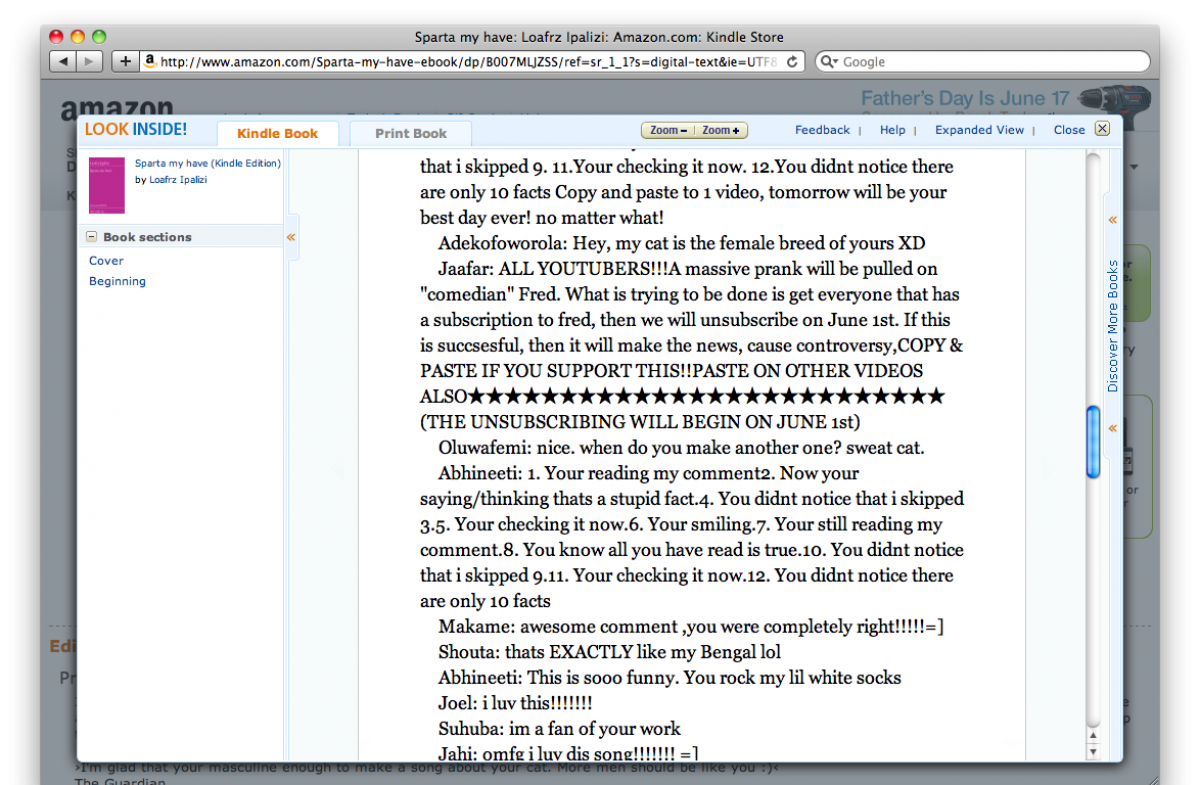Select the Kindle Book tab
Image resolution: width=1200 pixels, height=785 pixels.
tap(277, 133)
